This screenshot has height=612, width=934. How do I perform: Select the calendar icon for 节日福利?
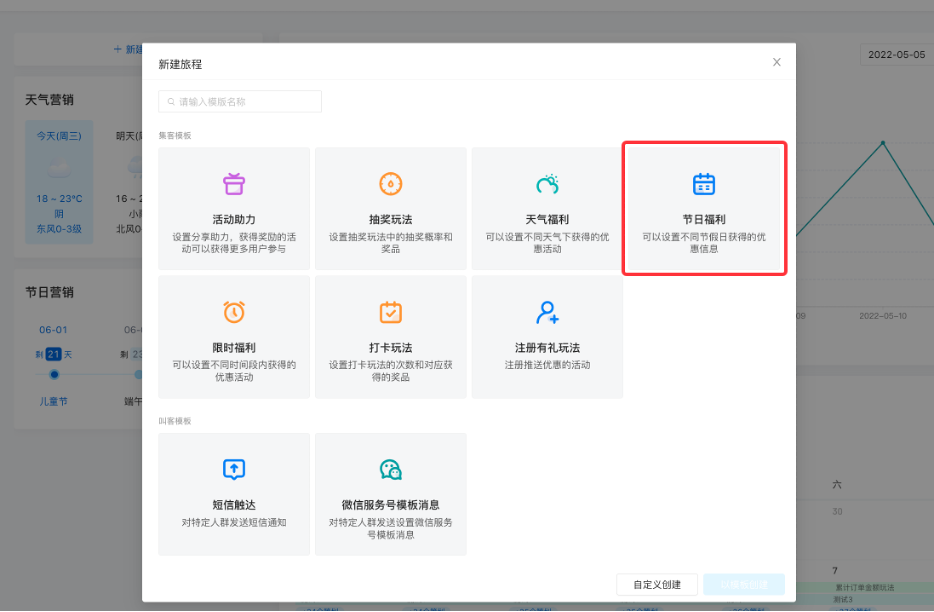(x=704, y=184)
